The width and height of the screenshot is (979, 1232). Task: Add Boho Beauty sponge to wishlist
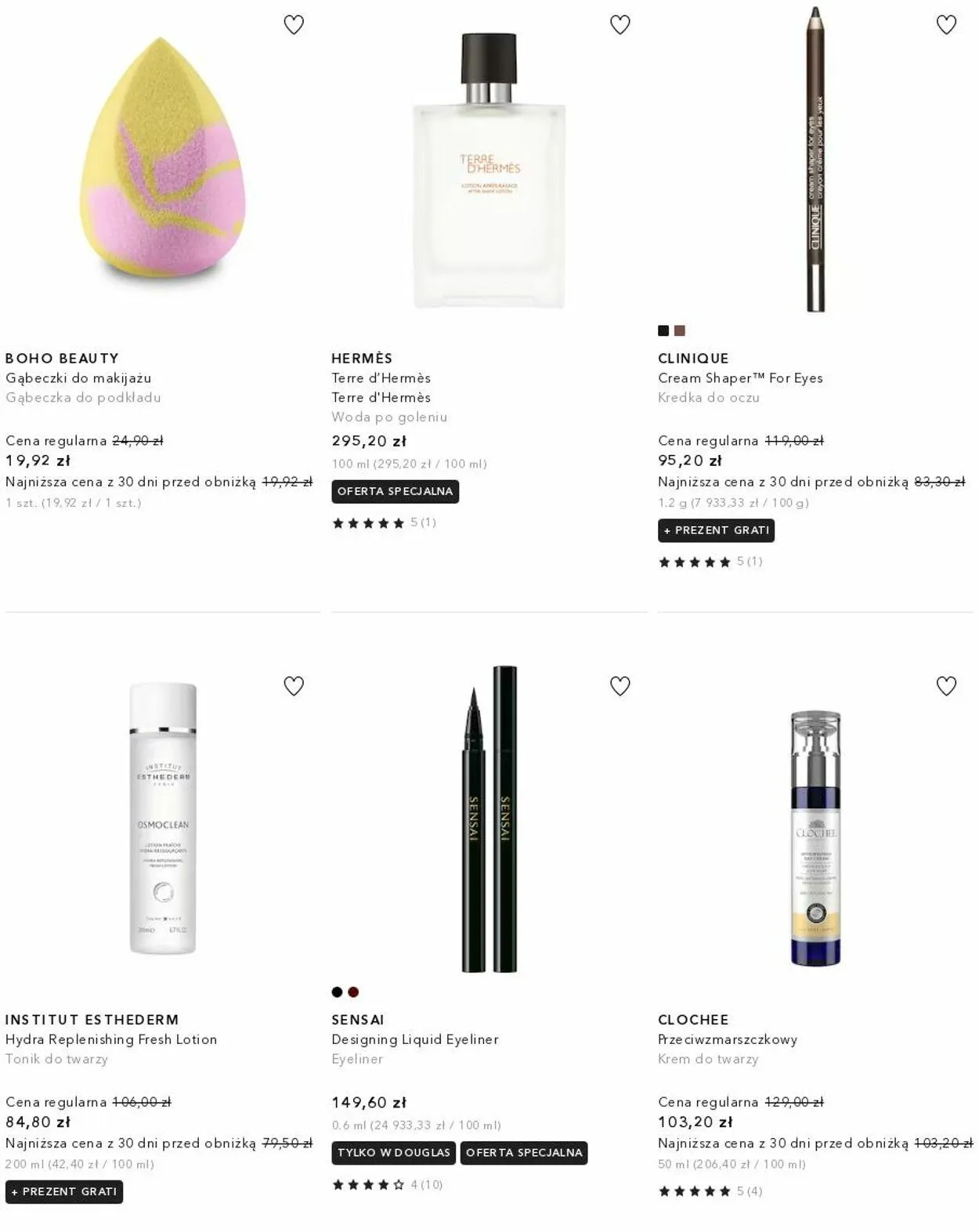point(294,25)
